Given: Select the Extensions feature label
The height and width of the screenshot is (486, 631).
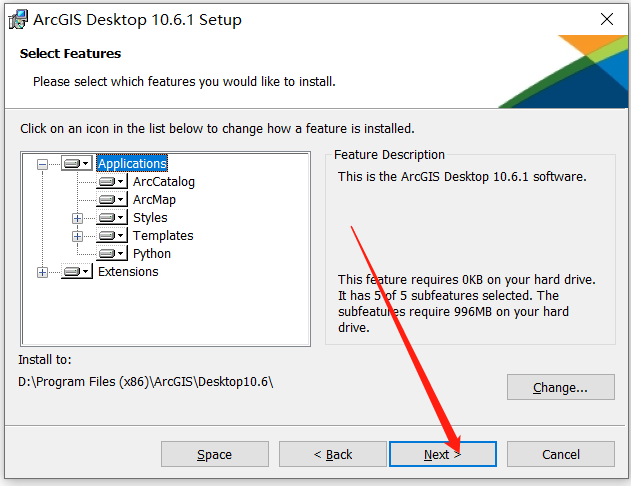Looking at the screenshot, I should 128,272.
